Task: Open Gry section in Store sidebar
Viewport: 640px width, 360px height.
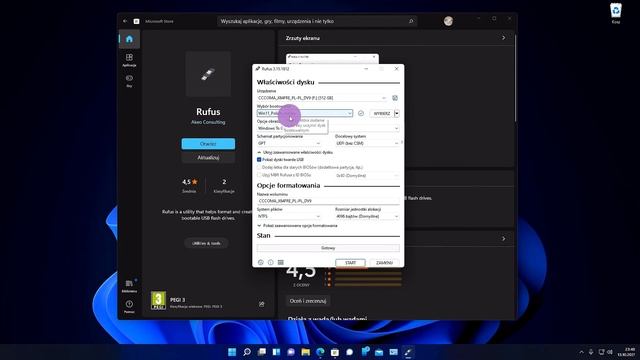Action: 129,81
